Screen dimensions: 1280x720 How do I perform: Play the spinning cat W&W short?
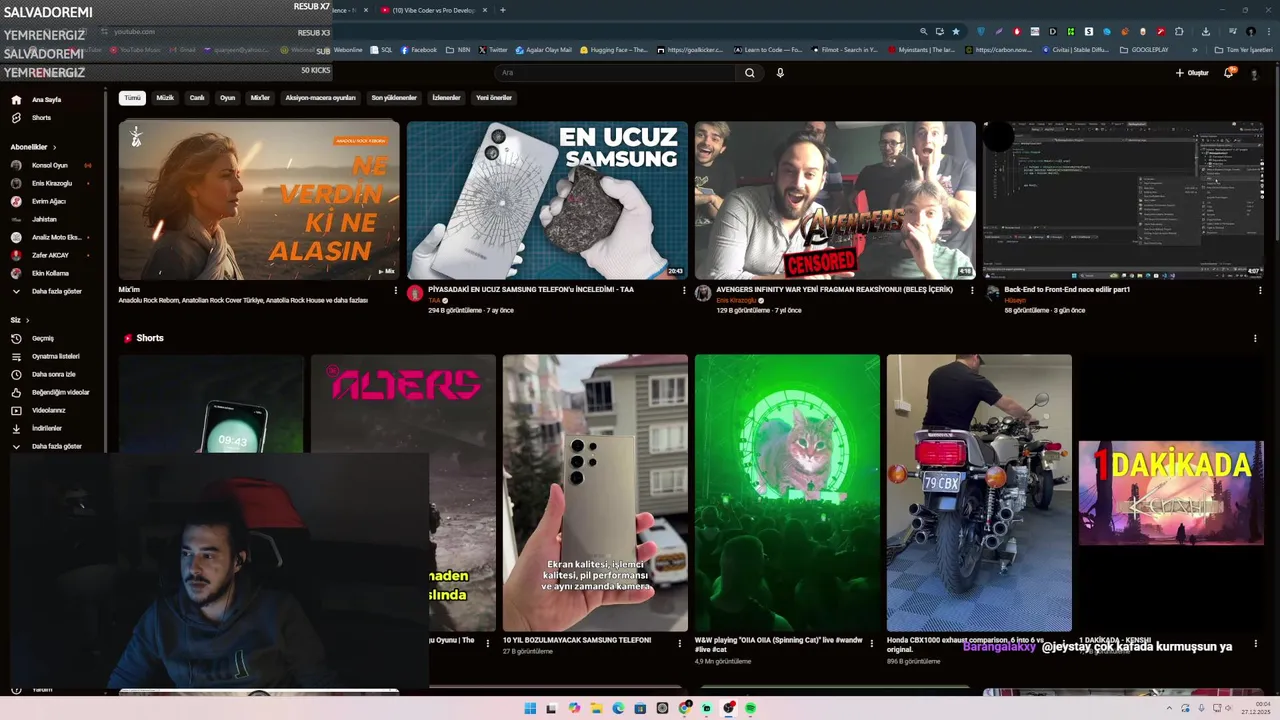point(787,493)
